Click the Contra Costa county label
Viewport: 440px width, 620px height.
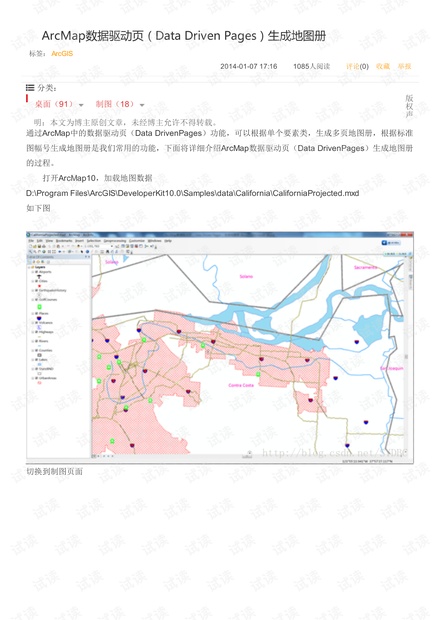pyautogui.click(x=241, y=385)
